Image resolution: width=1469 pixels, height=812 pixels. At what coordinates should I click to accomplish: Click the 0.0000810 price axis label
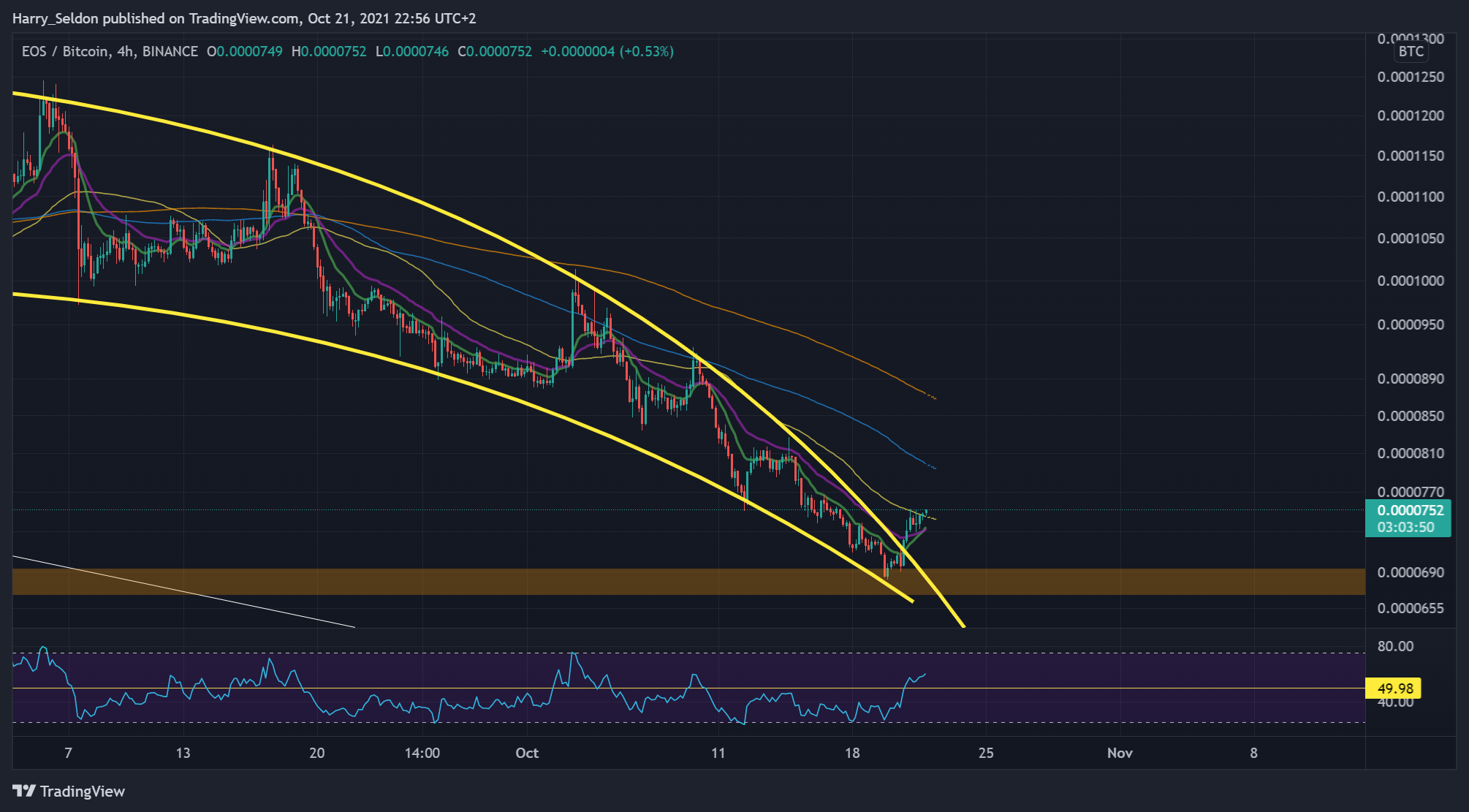click(1410, 453)
